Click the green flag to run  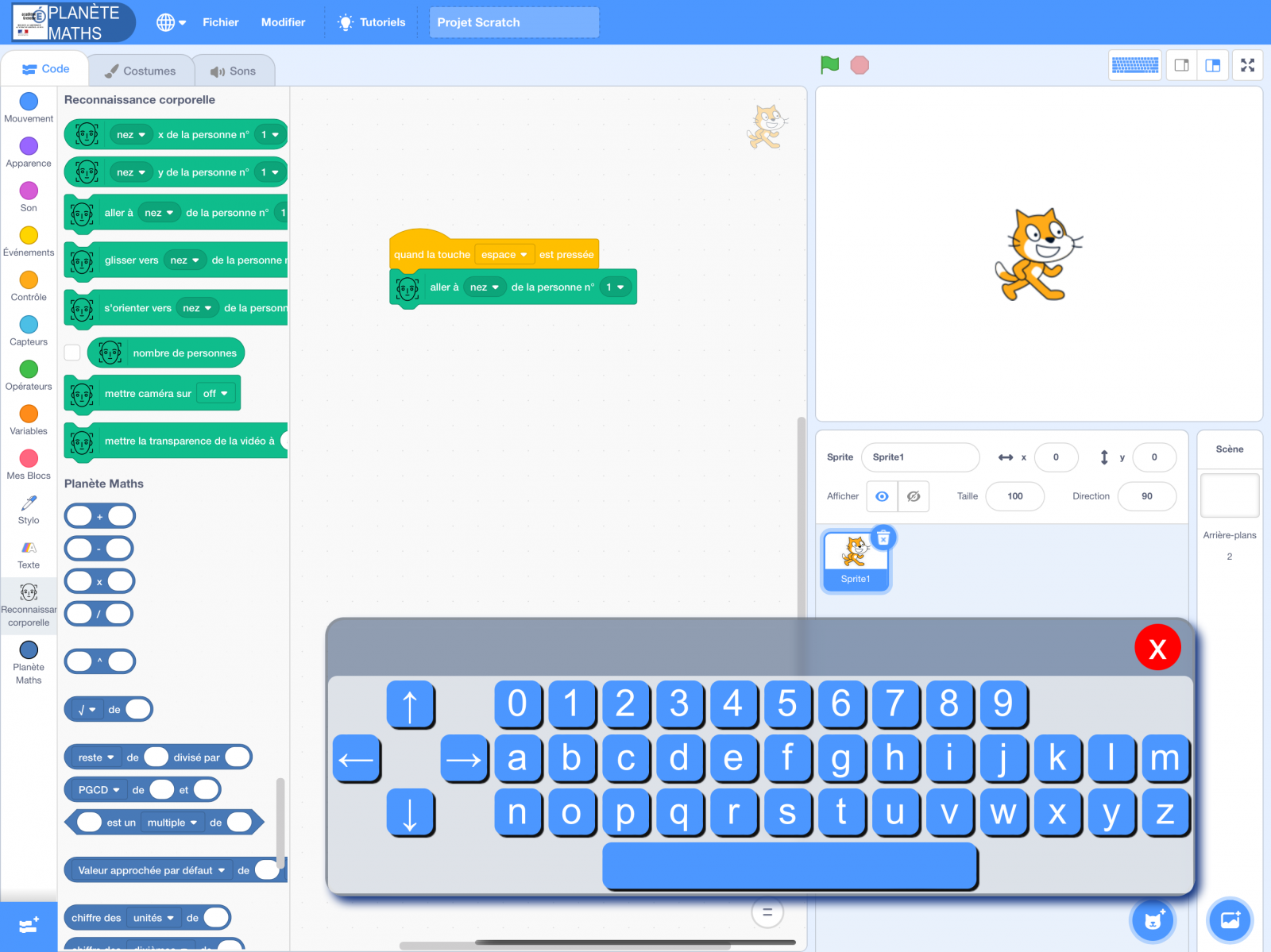point(829,65)
